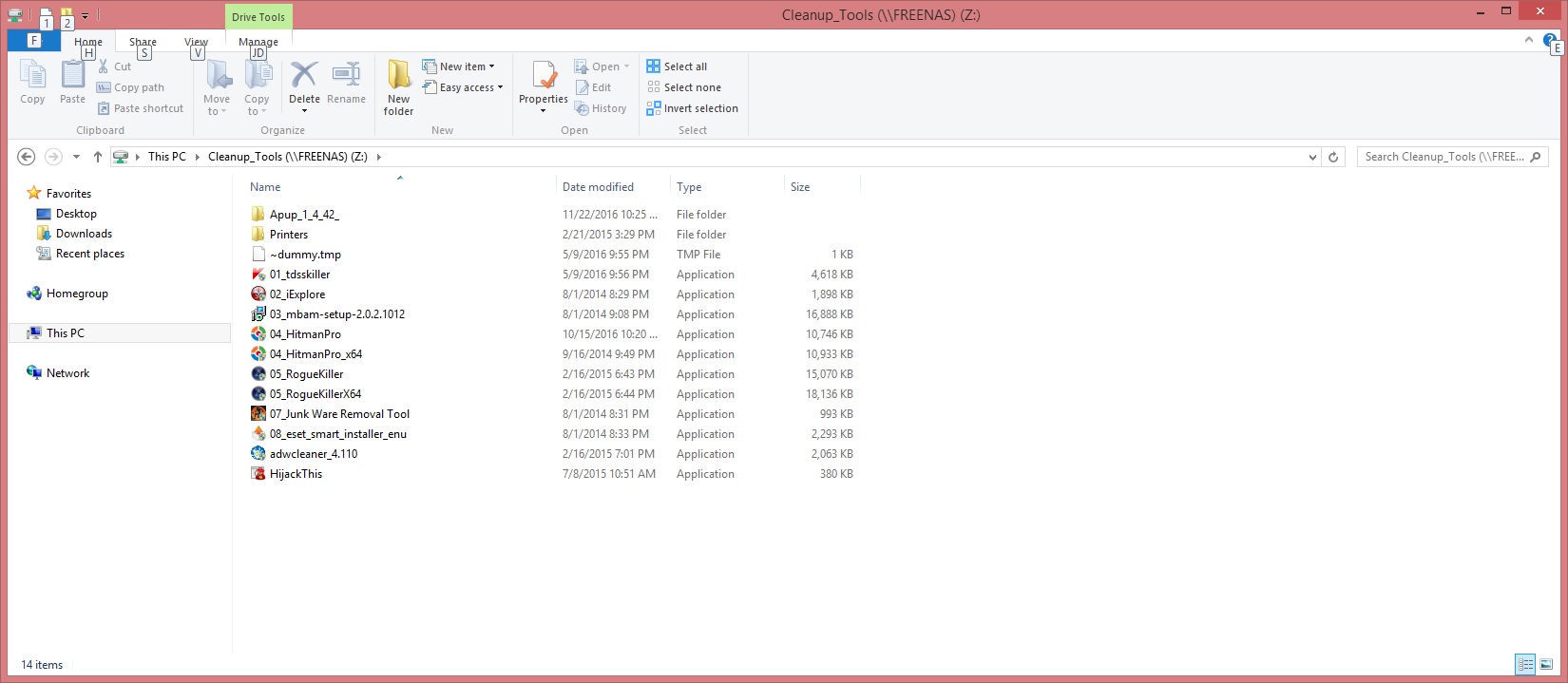The image size is (1568, 683).
Task: Sort by the Type column header
Action: pos(689,187)
